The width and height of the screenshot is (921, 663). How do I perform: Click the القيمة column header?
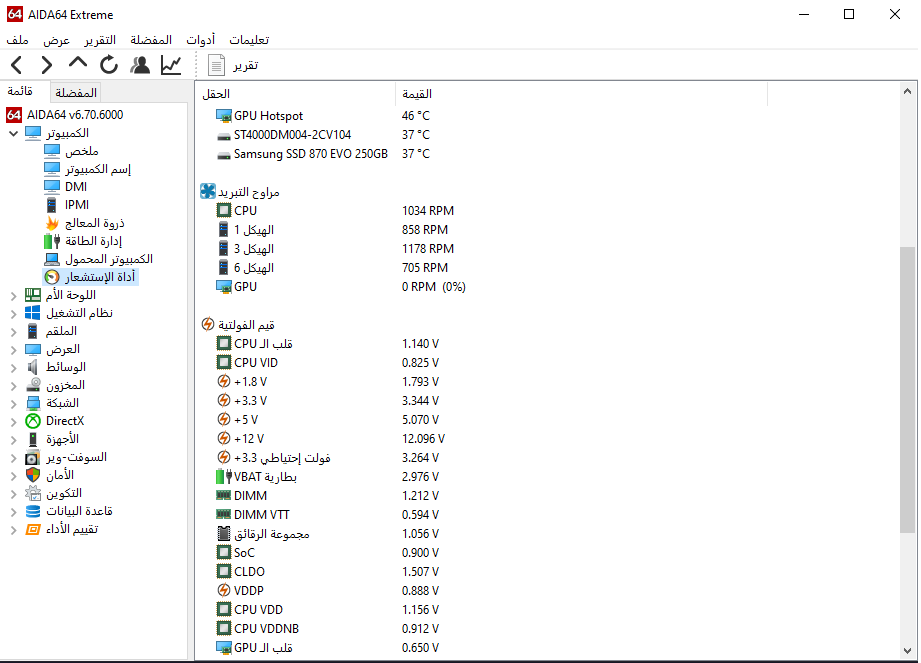pyautogui.click(x=581, y=94)
